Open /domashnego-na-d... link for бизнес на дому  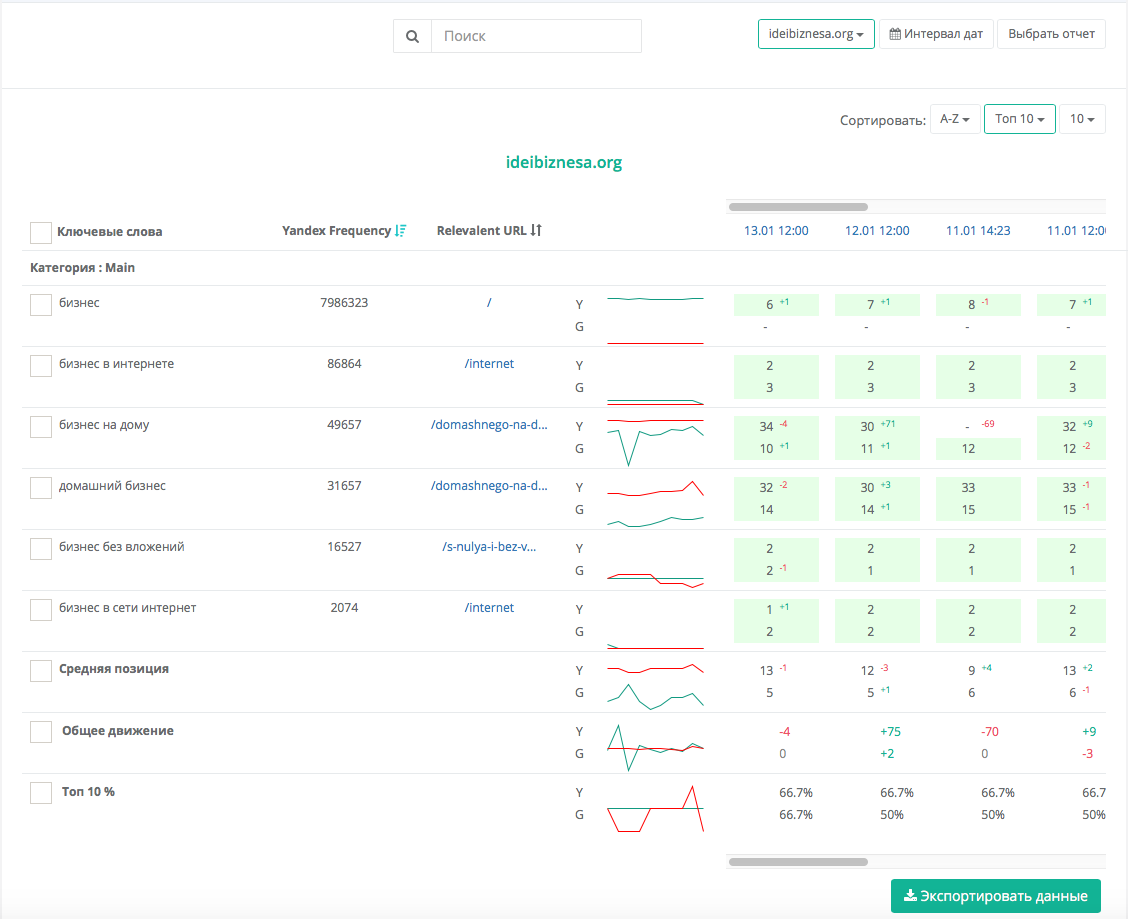(489, 425)
